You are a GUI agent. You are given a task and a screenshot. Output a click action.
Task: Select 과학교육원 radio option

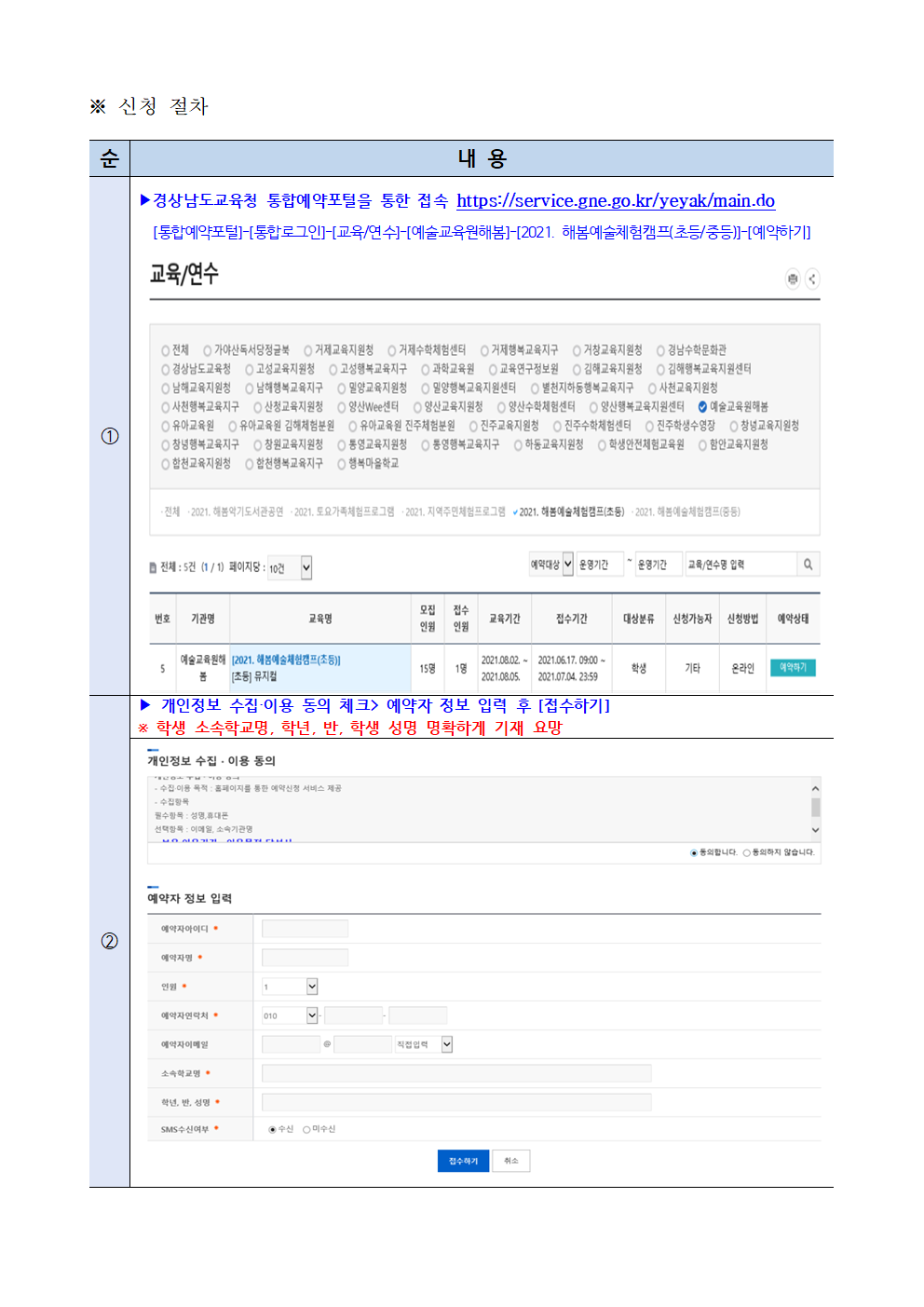click(x=426, y=369)
